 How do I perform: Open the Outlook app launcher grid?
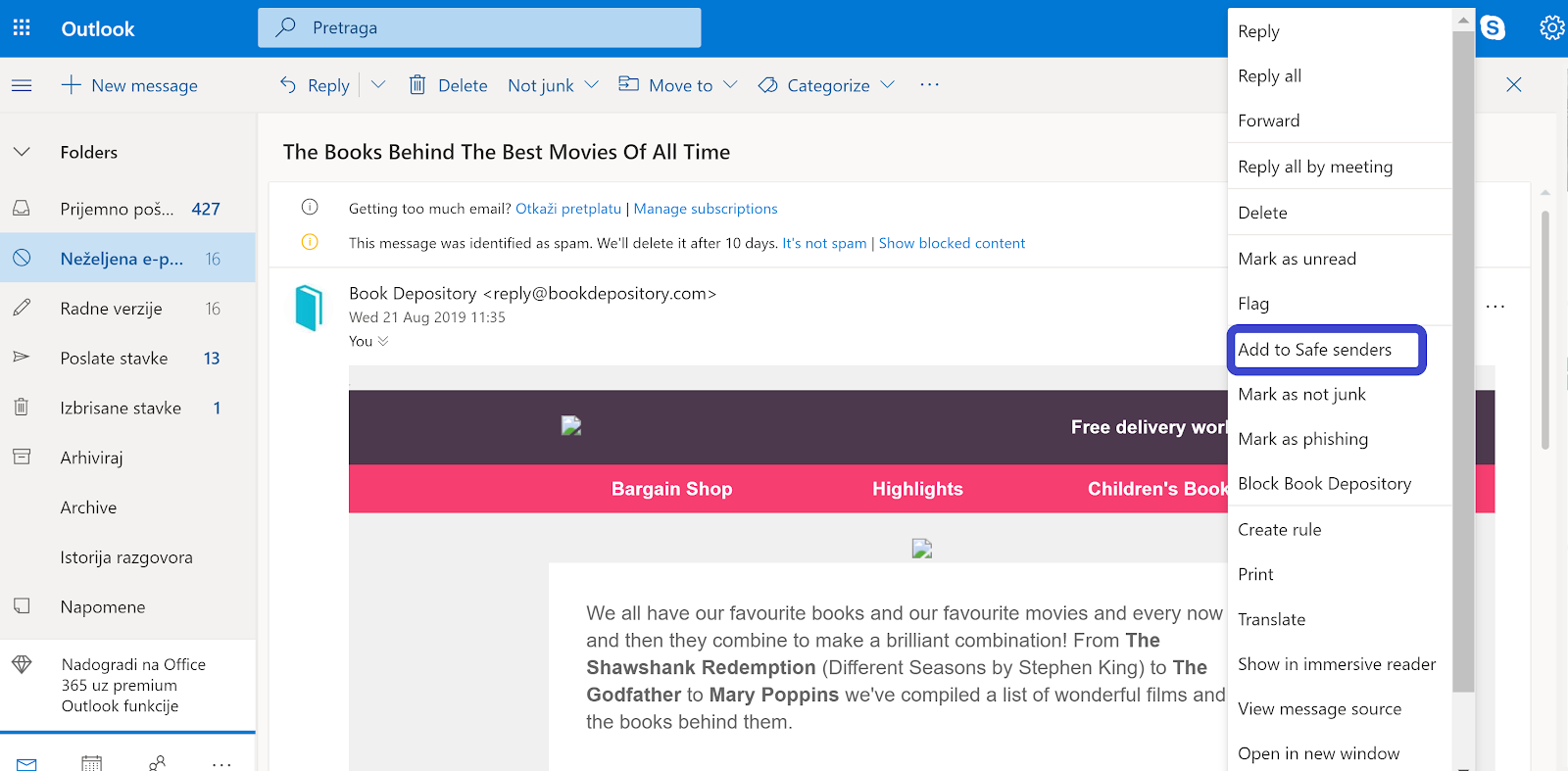(x=22, y=28)
